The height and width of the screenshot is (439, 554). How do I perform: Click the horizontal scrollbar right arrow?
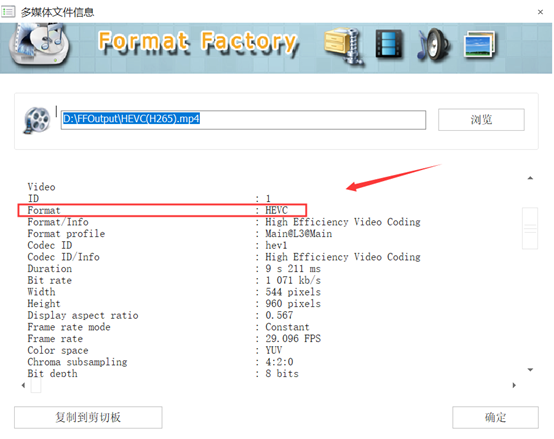514,385
